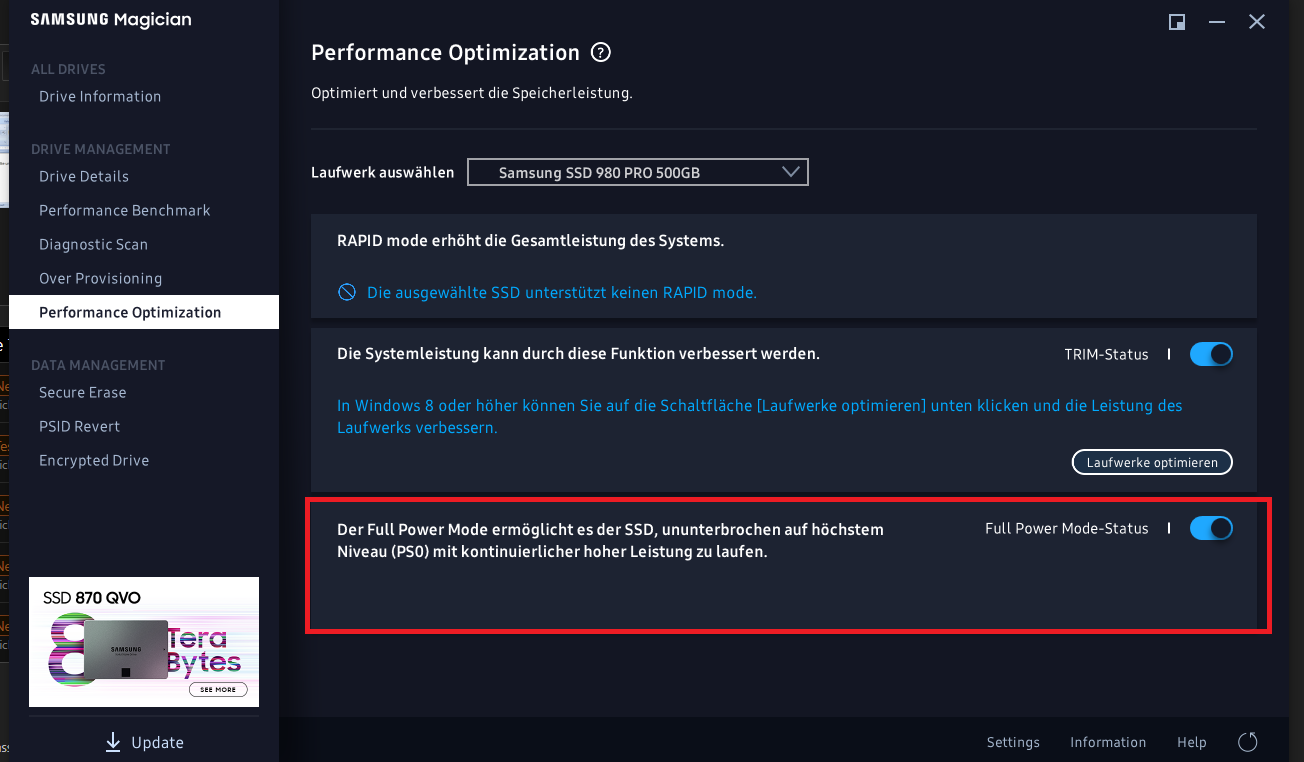Select Secure Erase option
1304x762 pixels.
click(82, 392)
